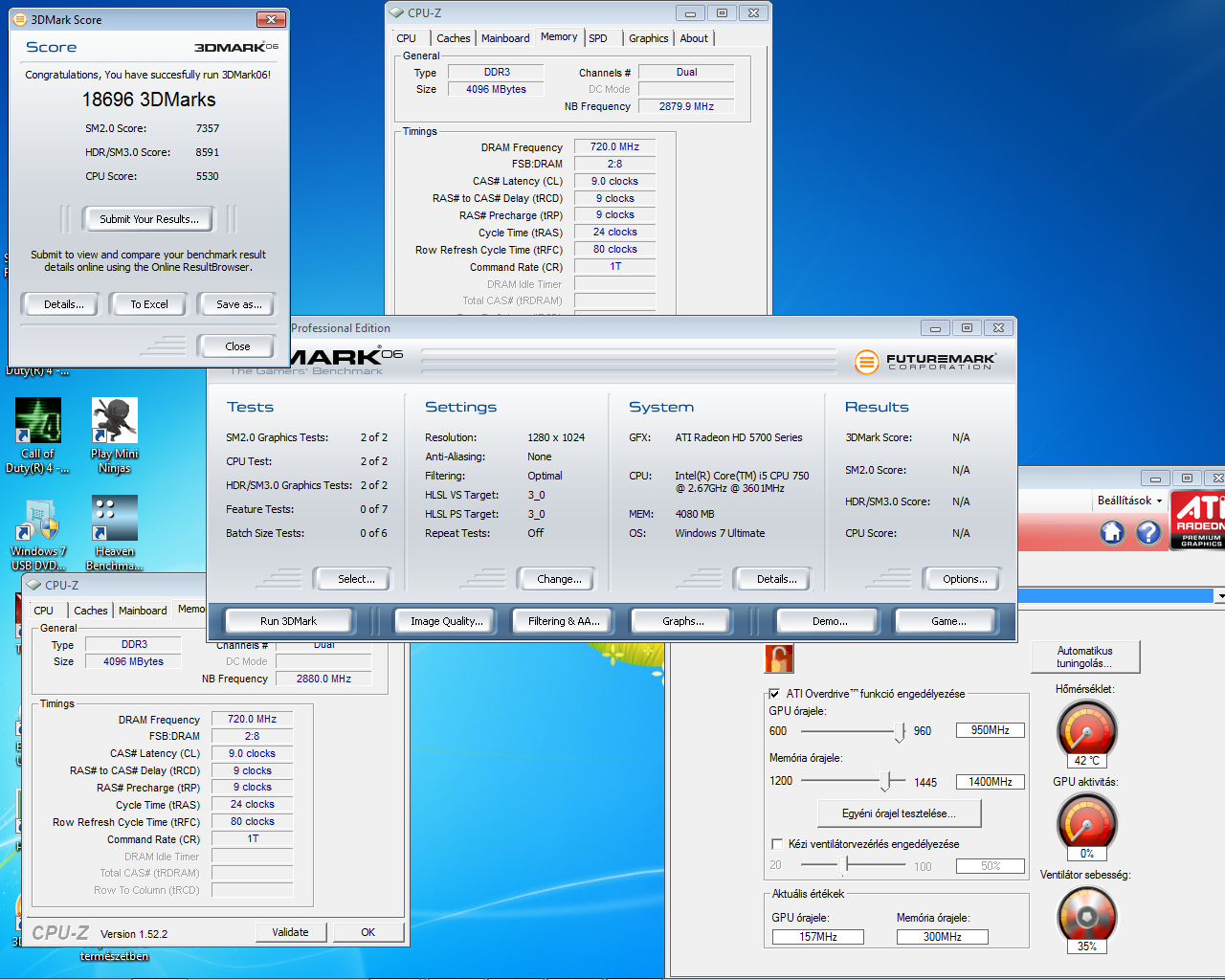This screenshot has width=1225, height=980.
Task: Click the blue help question mark icon
Action: click(x=1148, y=532)
